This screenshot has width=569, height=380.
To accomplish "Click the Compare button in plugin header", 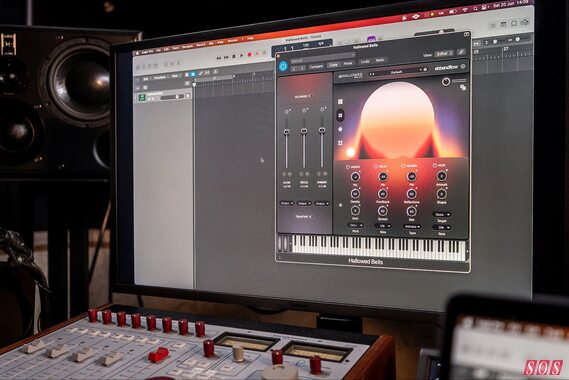I will (x=316, y=66).
